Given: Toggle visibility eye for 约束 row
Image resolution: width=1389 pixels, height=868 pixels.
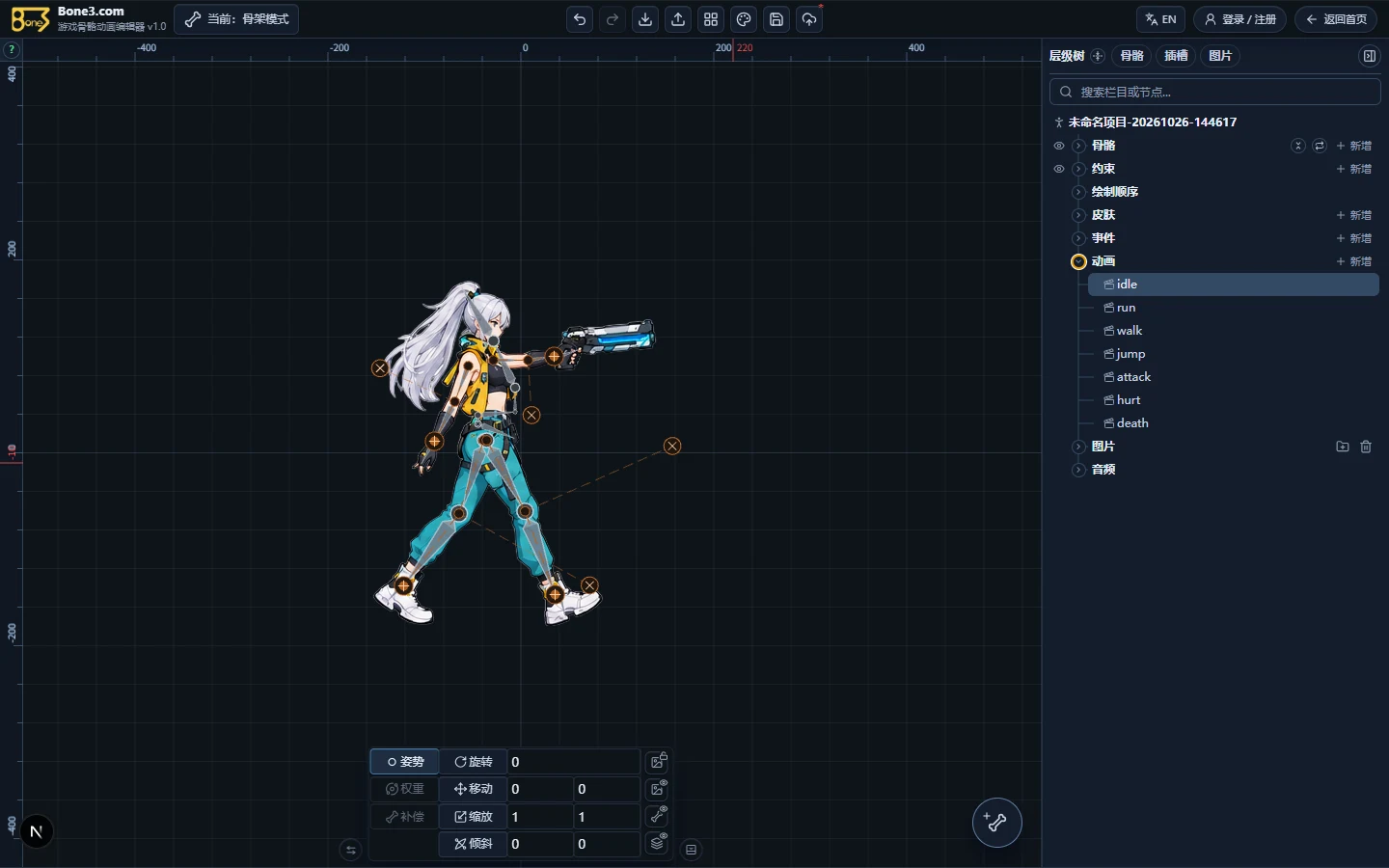Looking at the screenshot, I should (x=1059, y=169).
